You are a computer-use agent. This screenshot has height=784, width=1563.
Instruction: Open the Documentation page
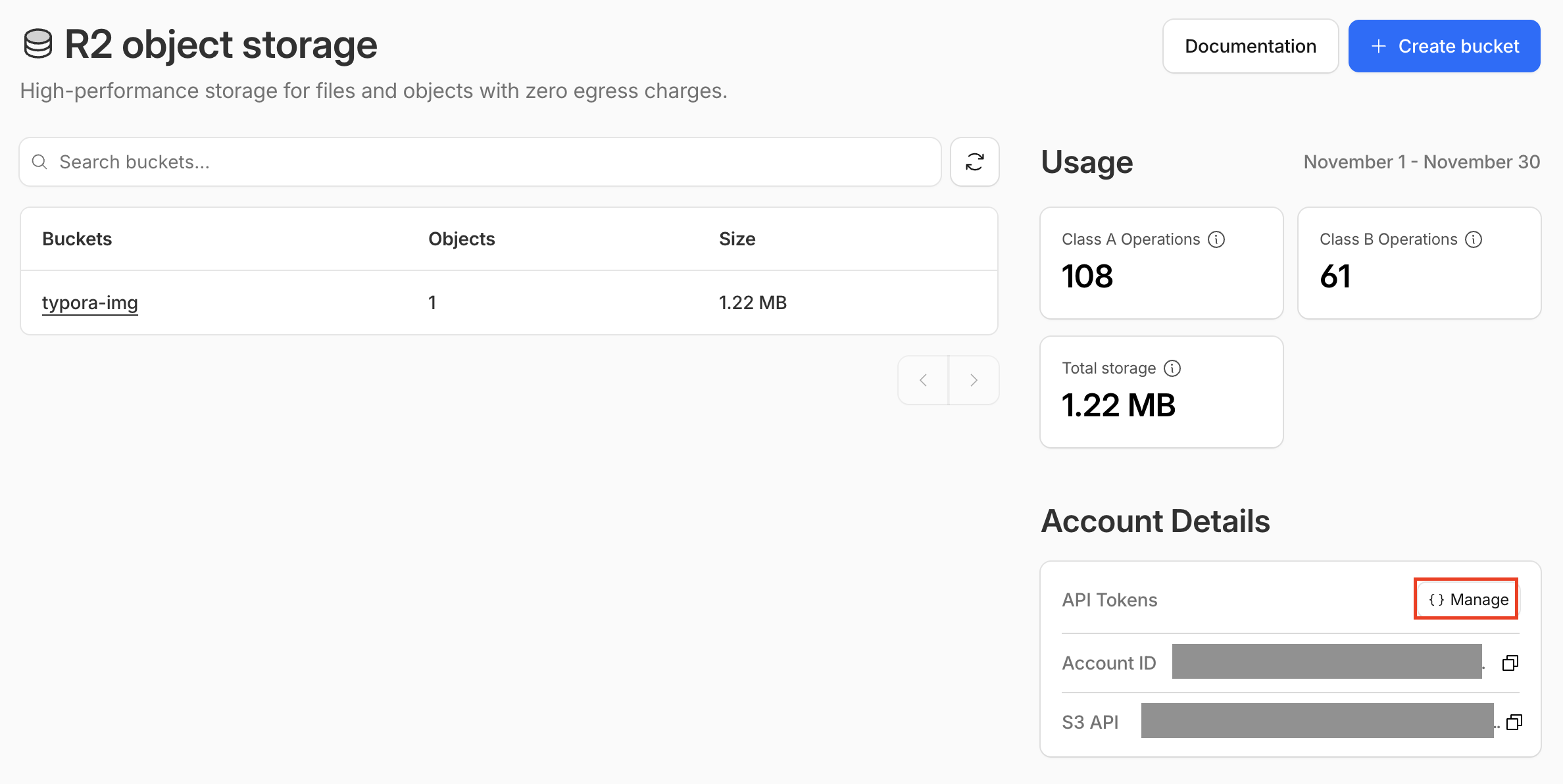point(1250,46)
